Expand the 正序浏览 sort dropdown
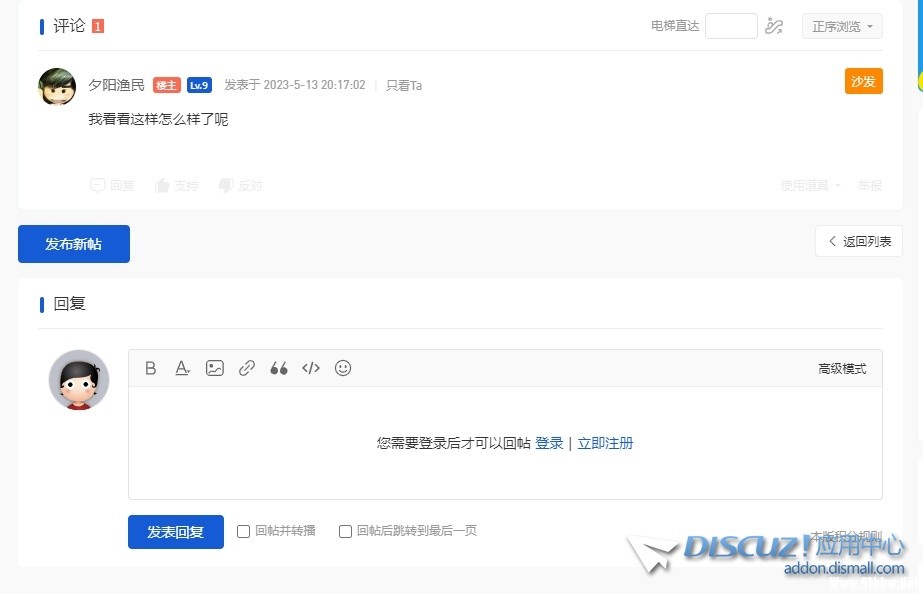This screenshot has height=594, width=923. coord(842,26)
